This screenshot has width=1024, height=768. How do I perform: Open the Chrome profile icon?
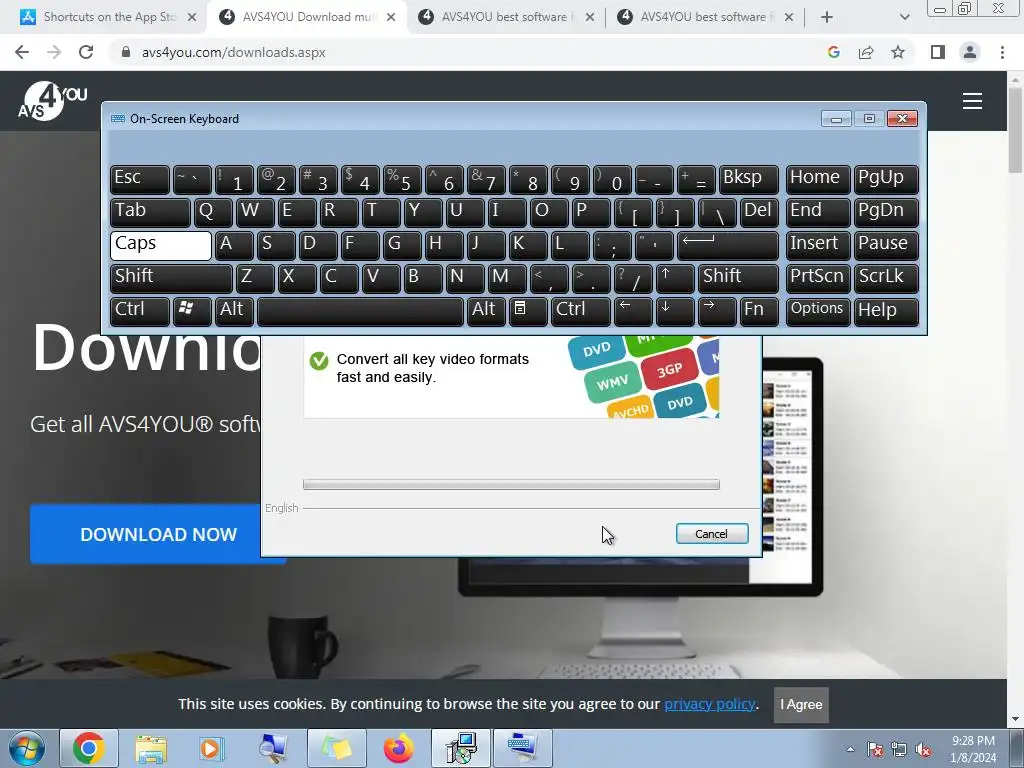click(x=970, y=52)
